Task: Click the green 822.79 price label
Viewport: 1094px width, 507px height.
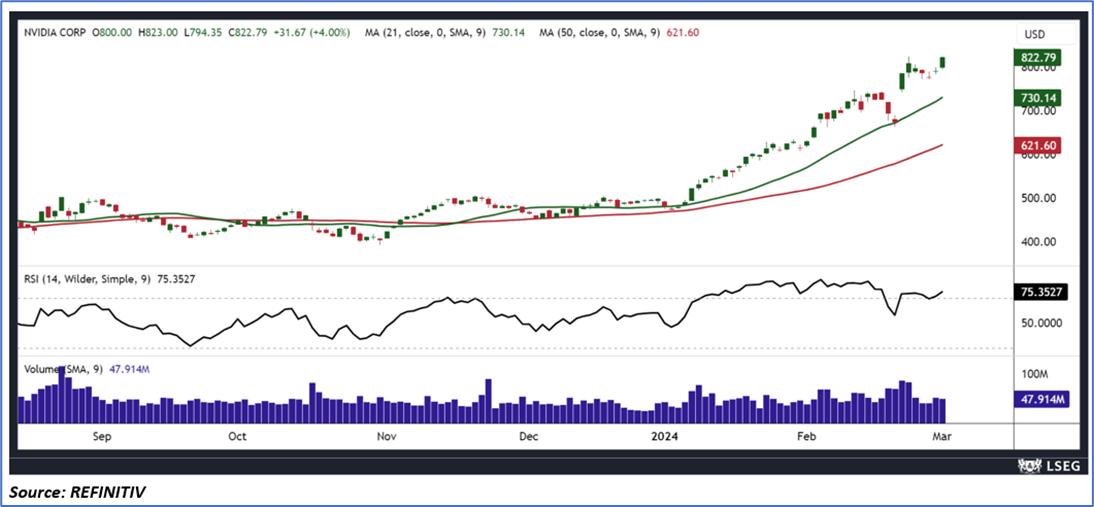Action: [1035, 59]
